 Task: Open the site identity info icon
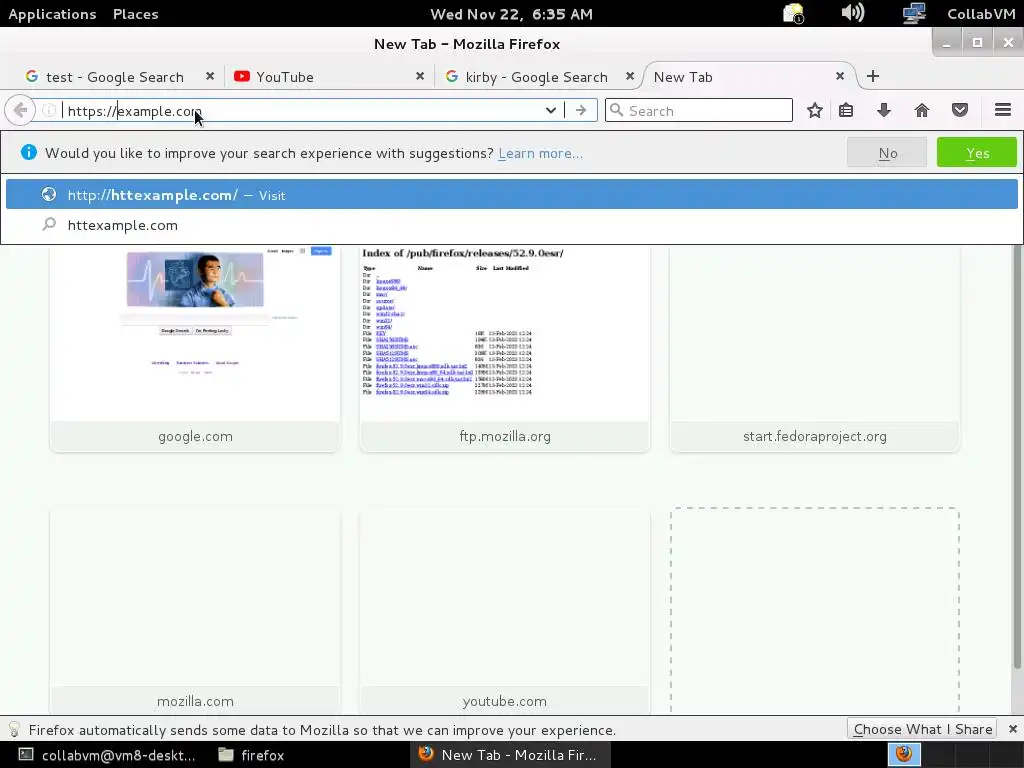(x=49, y=110)
